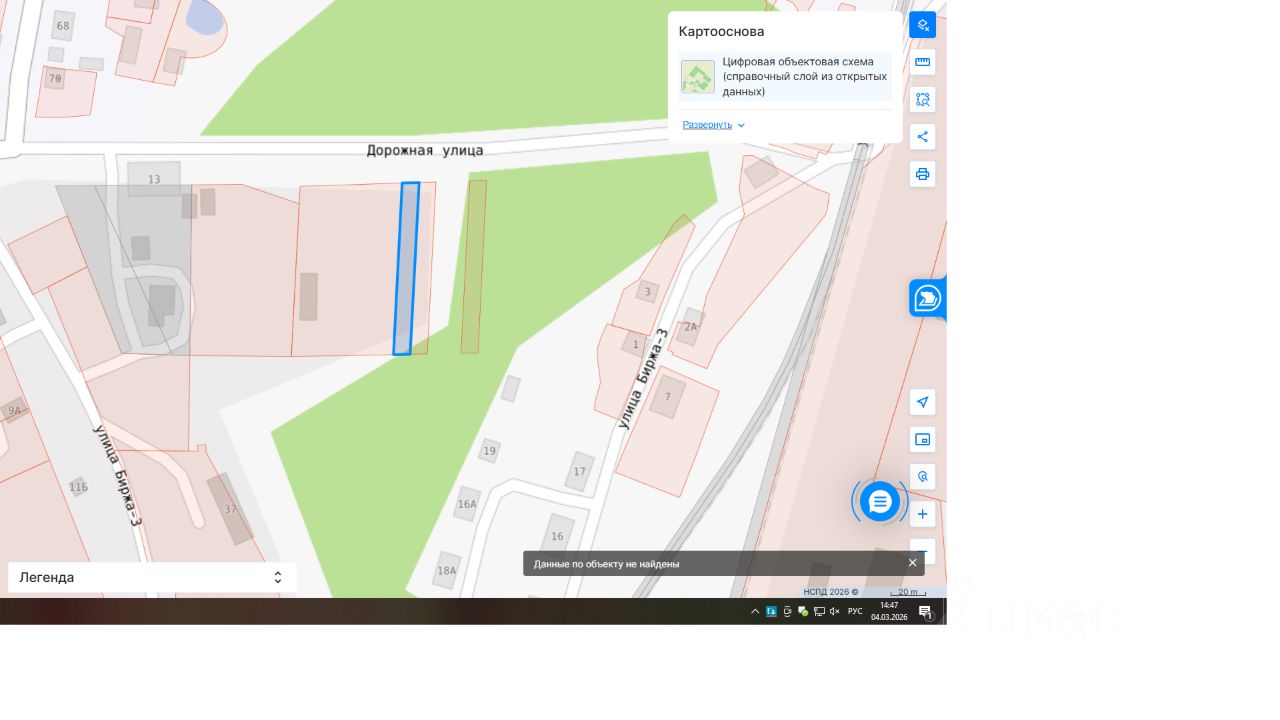Click building 2А on the map

[x=690, y=327]
